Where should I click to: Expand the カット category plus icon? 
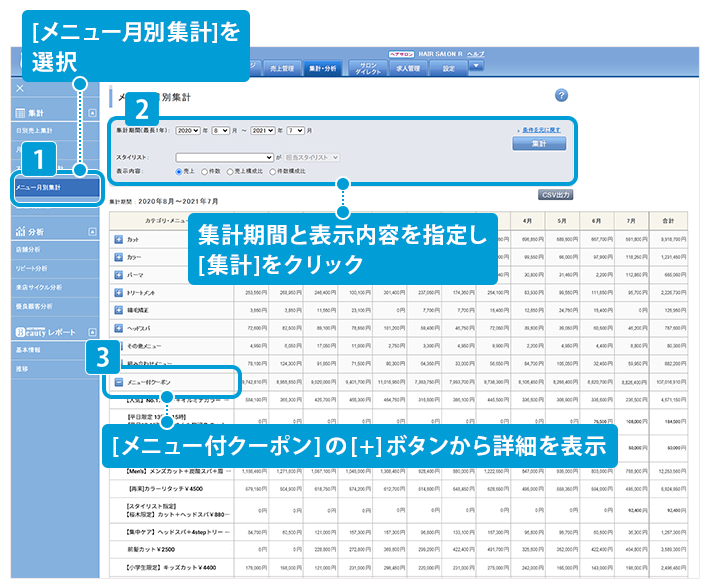point(119,240)
